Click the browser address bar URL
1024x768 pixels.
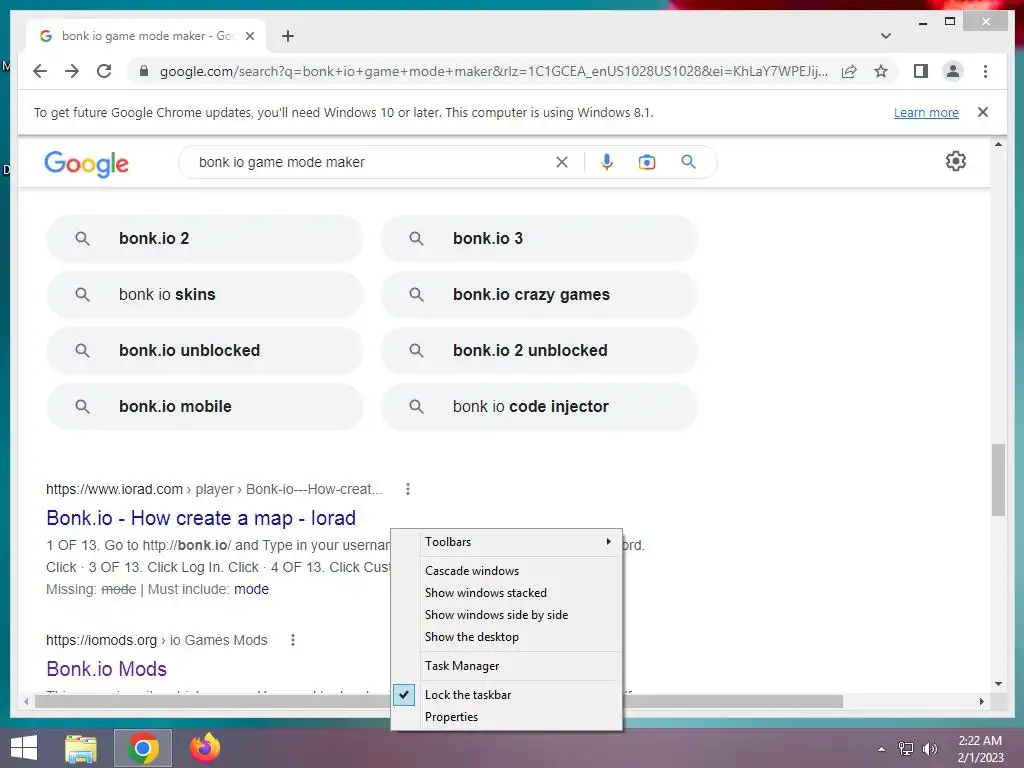493,71
